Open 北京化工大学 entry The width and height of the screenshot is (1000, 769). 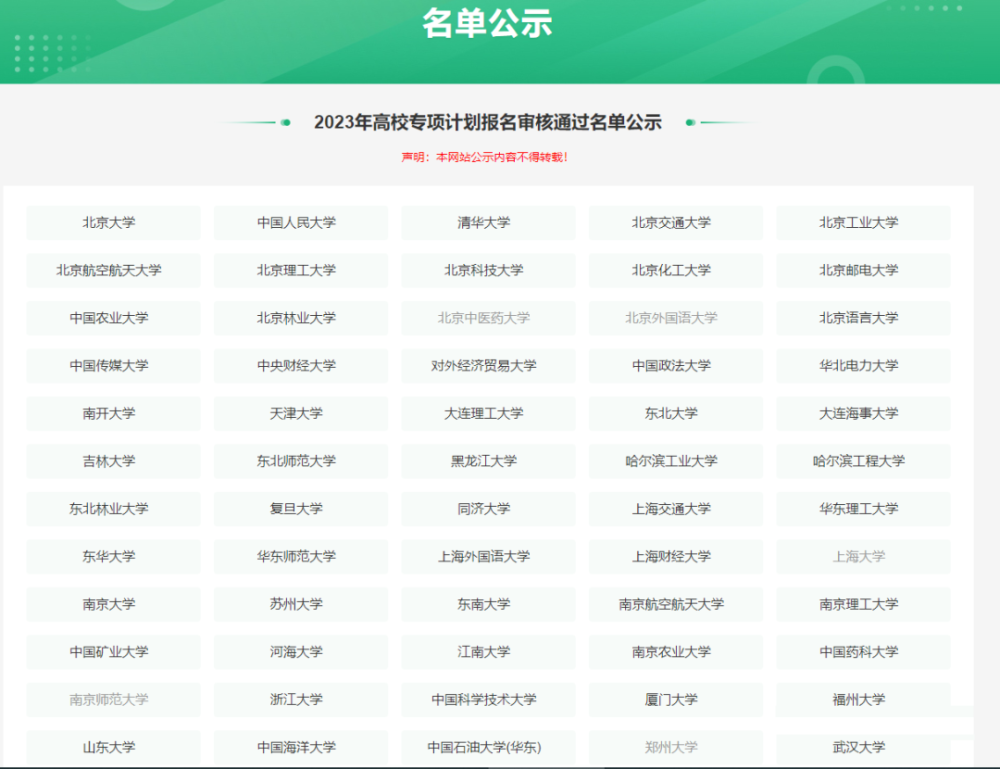tap(676, 270)
